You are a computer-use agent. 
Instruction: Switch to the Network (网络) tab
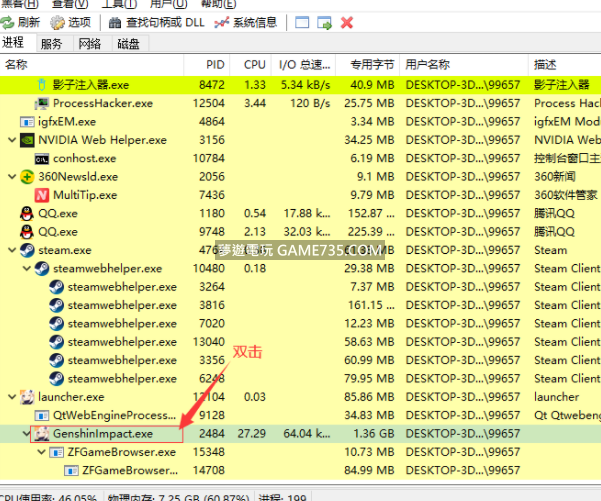[x=90, y=44]
